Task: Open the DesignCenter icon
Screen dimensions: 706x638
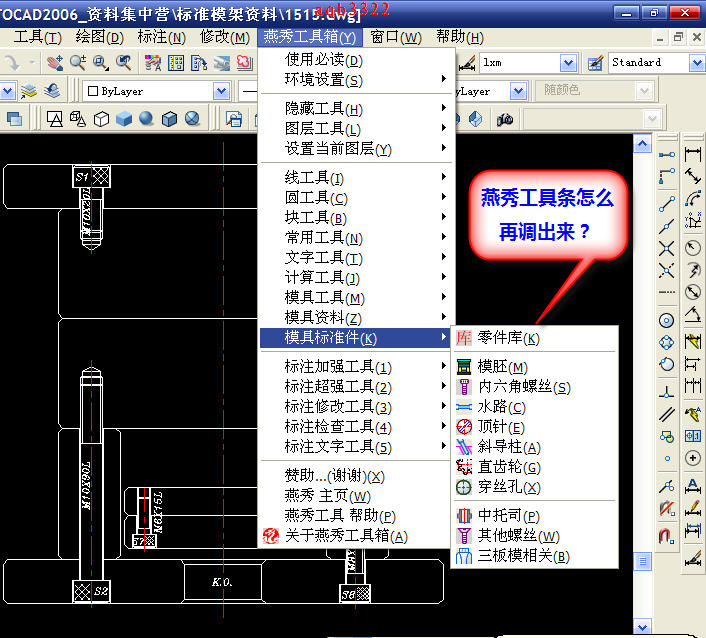Action: 176,63
